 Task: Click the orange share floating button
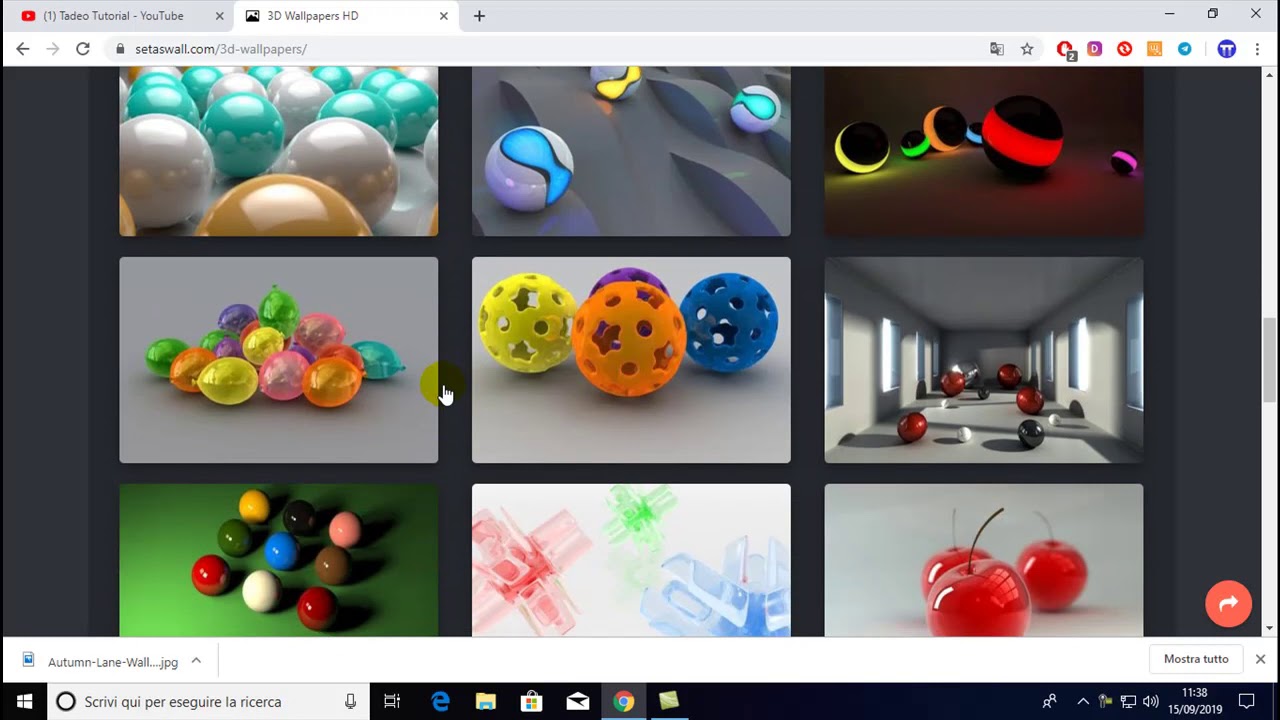tap(1228, 603)
